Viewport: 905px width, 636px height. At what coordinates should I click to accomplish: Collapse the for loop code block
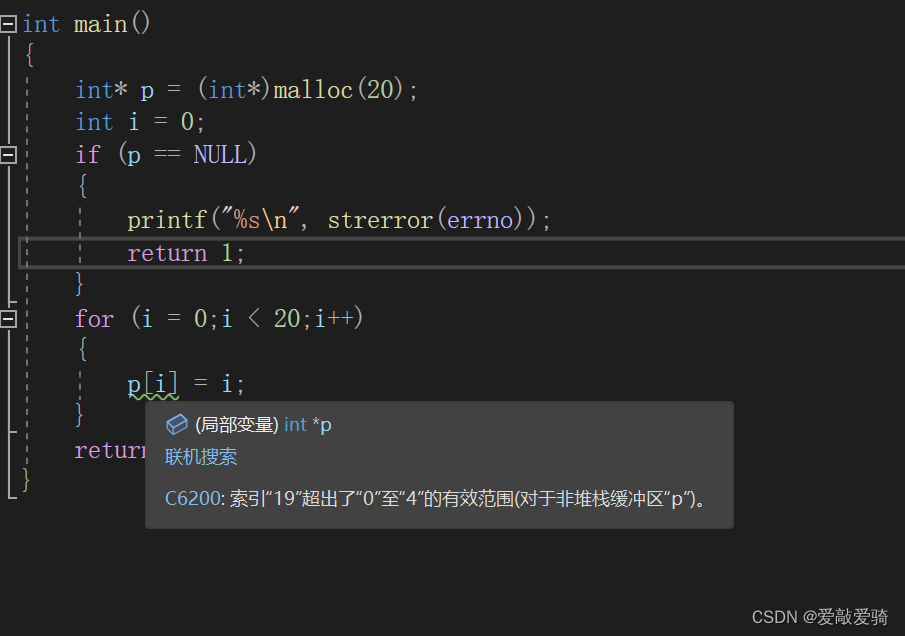10,318
